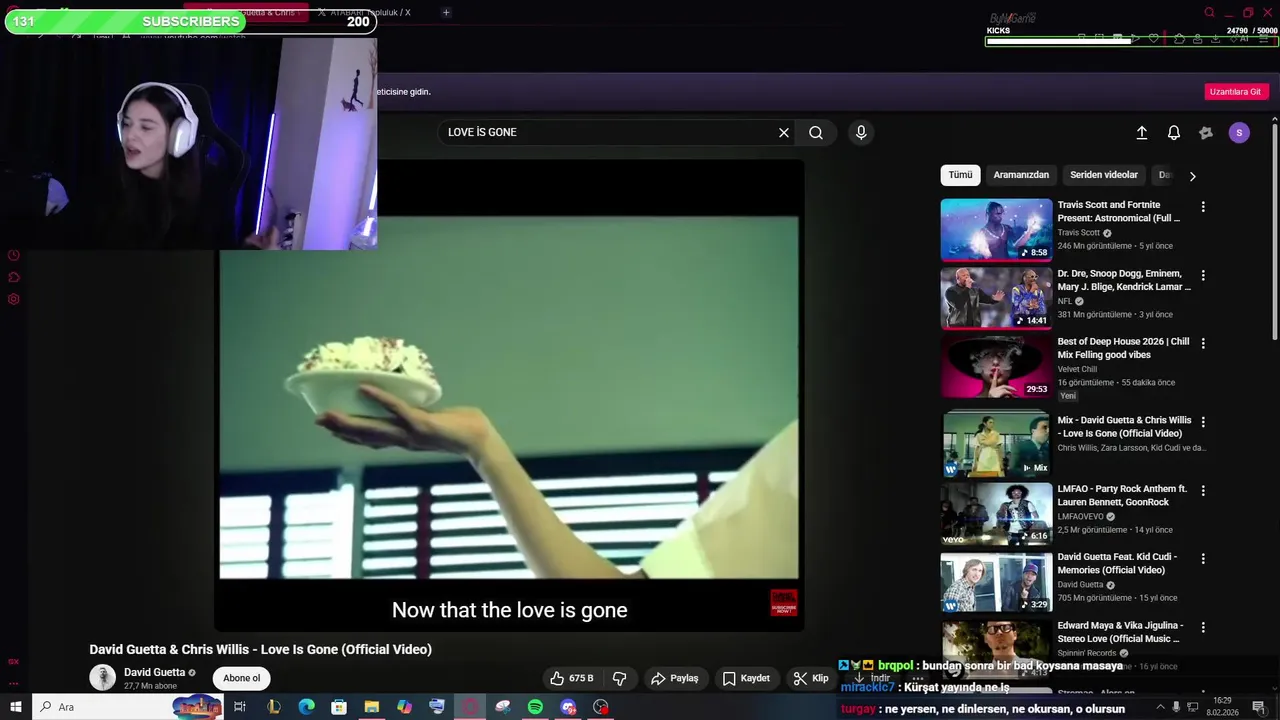Open the purple account avatar menu
1280x720 pixels.
pos(1239,132)
